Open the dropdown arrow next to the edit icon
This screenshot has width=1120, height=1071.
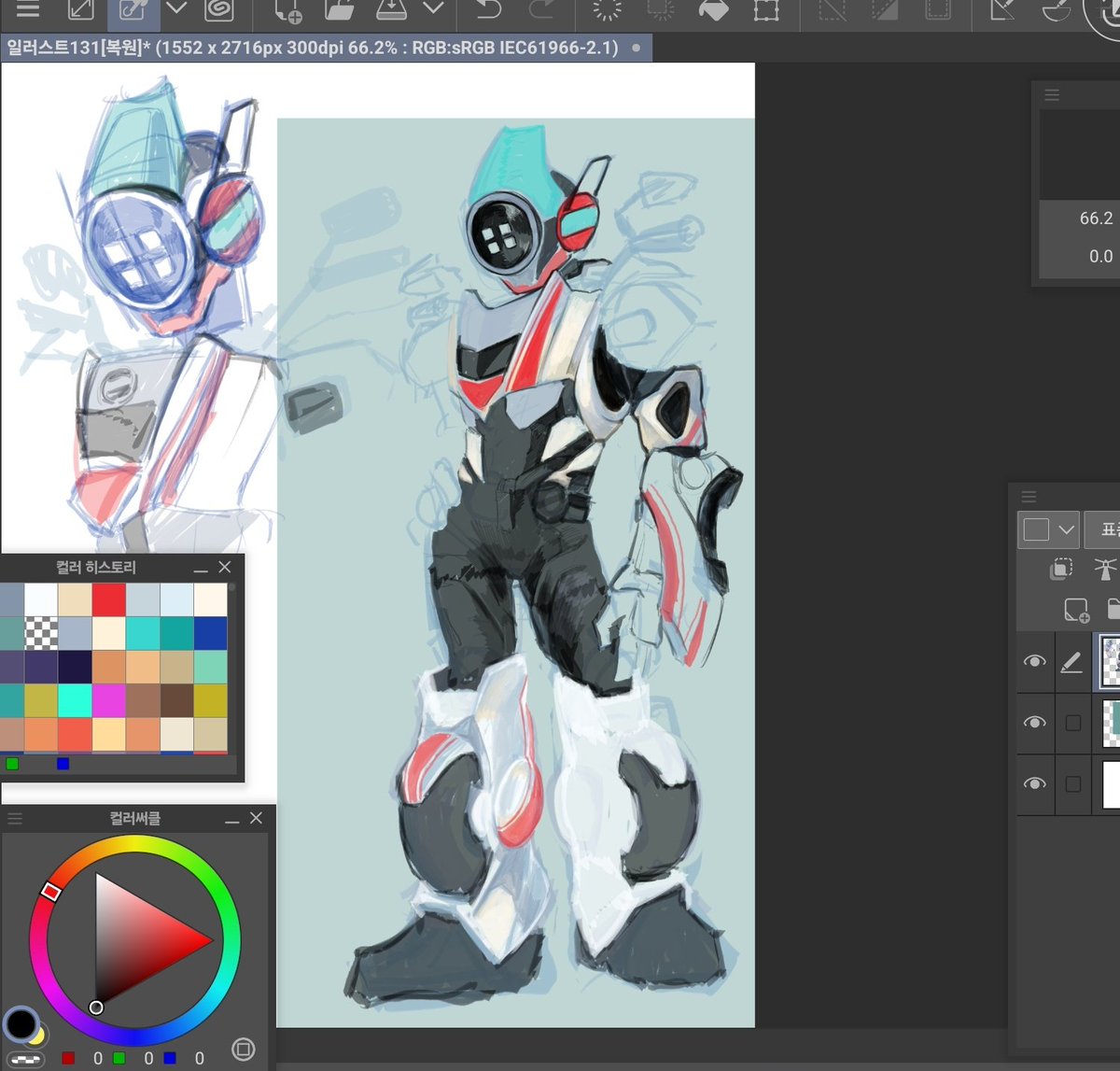tap(176, 9)
